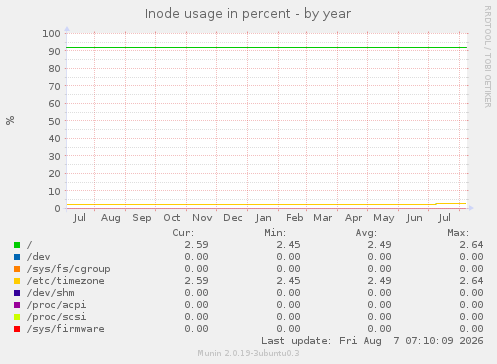Click the 10 label on the y-axis

tap(54, 191)
